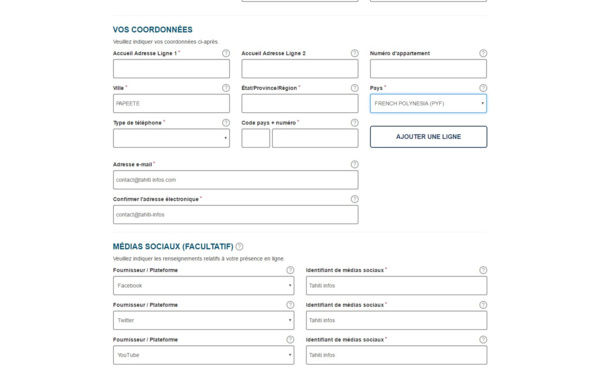Open the platform dropdown set to Facebook
This screenshot has height=372, width=600.
(204, 286)
